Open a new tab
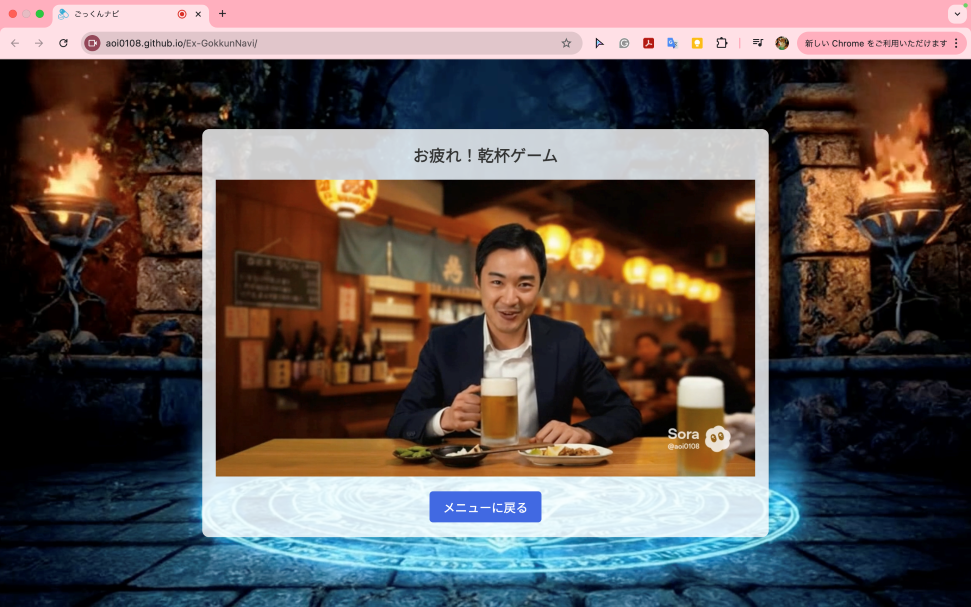 point(222,14)
